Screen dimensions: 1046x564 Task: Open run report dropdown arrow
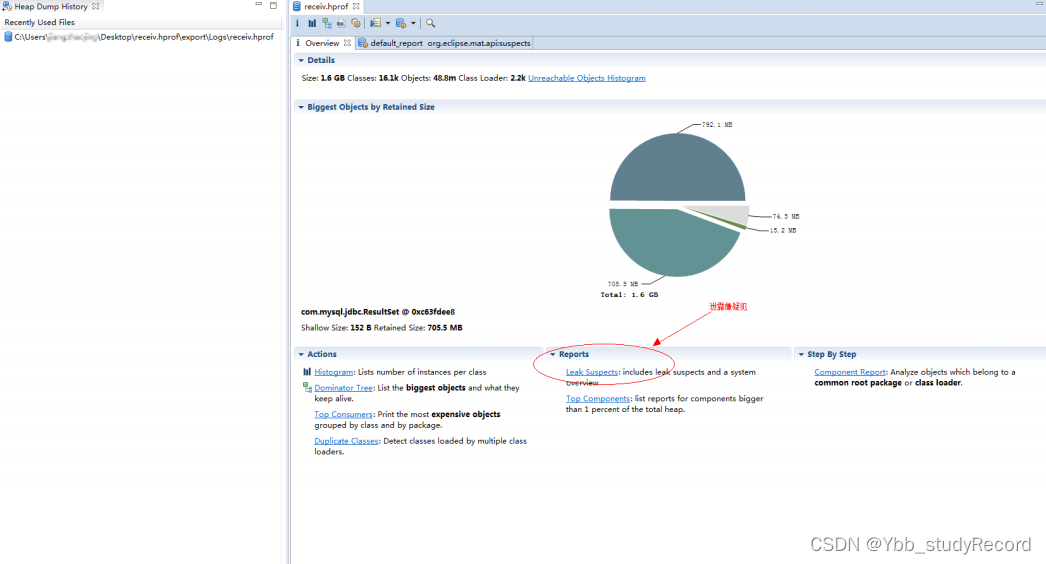click(388, 23)
